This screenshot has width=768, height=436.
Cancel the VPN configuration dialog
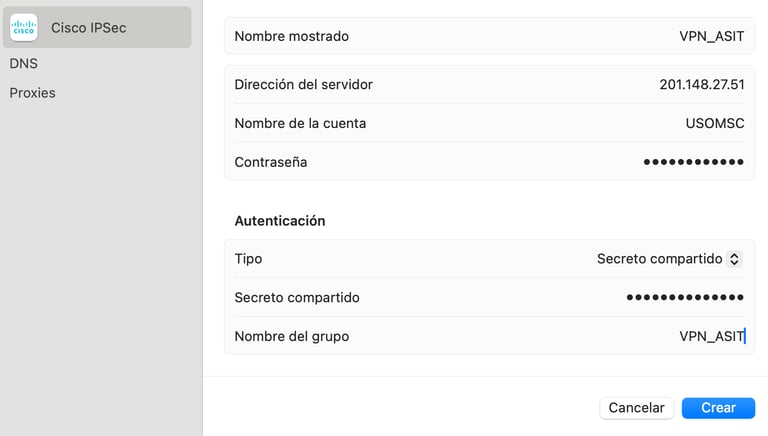636,408
